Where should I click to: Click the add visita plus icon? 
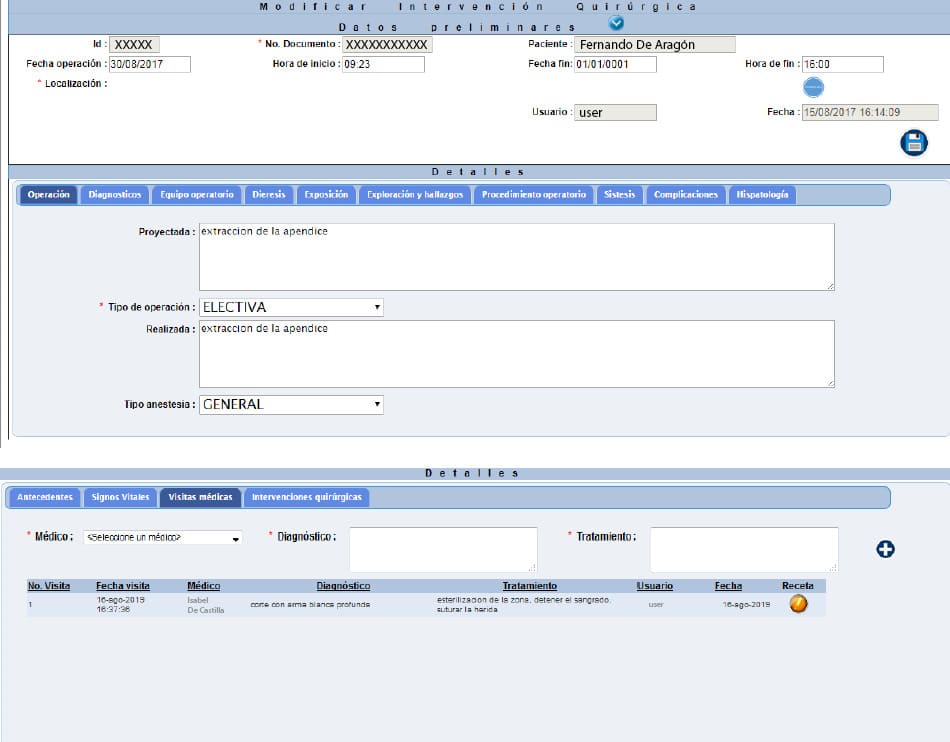[884, 548]
